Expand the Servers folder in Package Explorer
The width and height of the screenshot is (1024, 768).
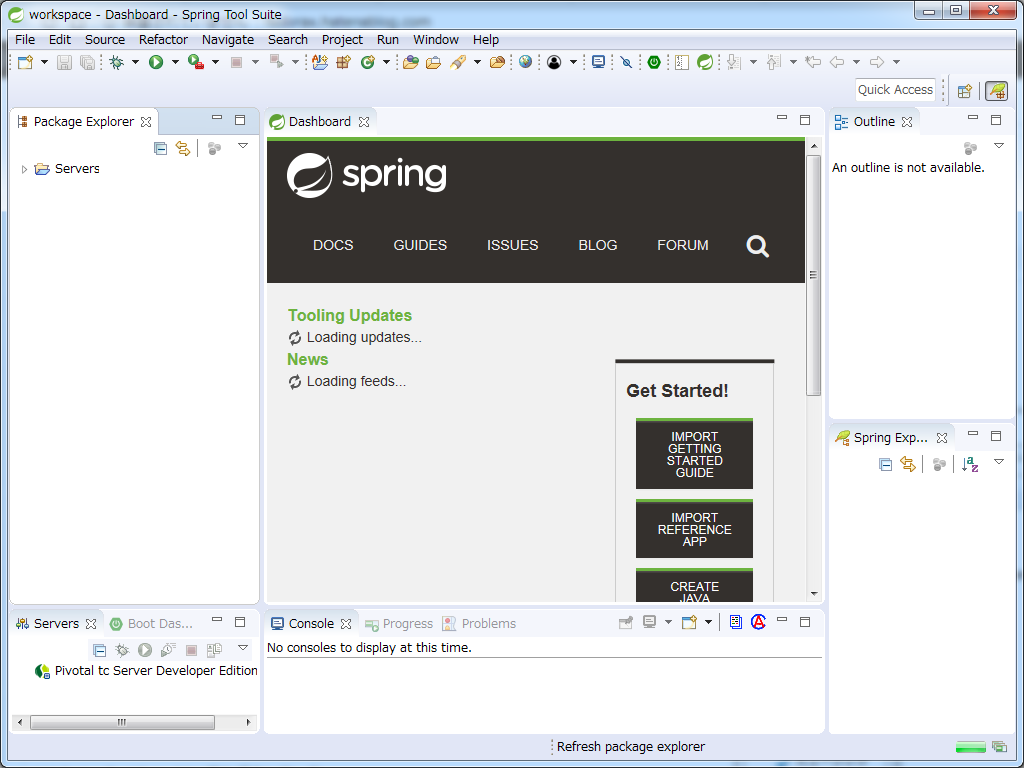[22, 168]
